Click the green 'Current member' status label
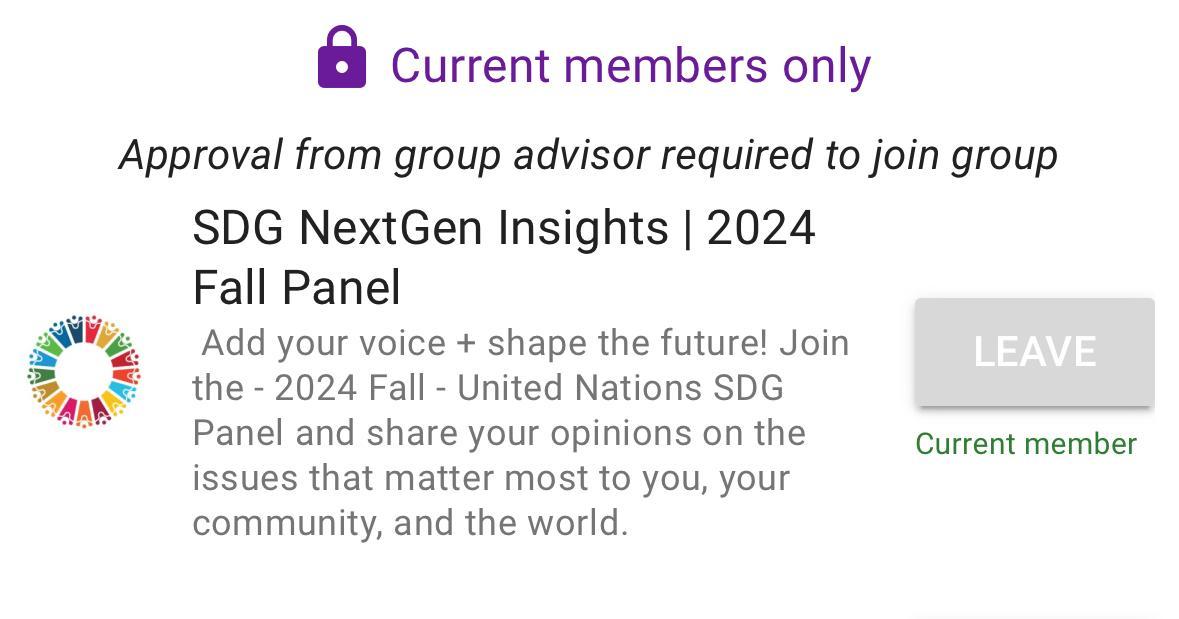Image resolution: width=1179 pixels, height=619 pixels. coord(1026,444)
